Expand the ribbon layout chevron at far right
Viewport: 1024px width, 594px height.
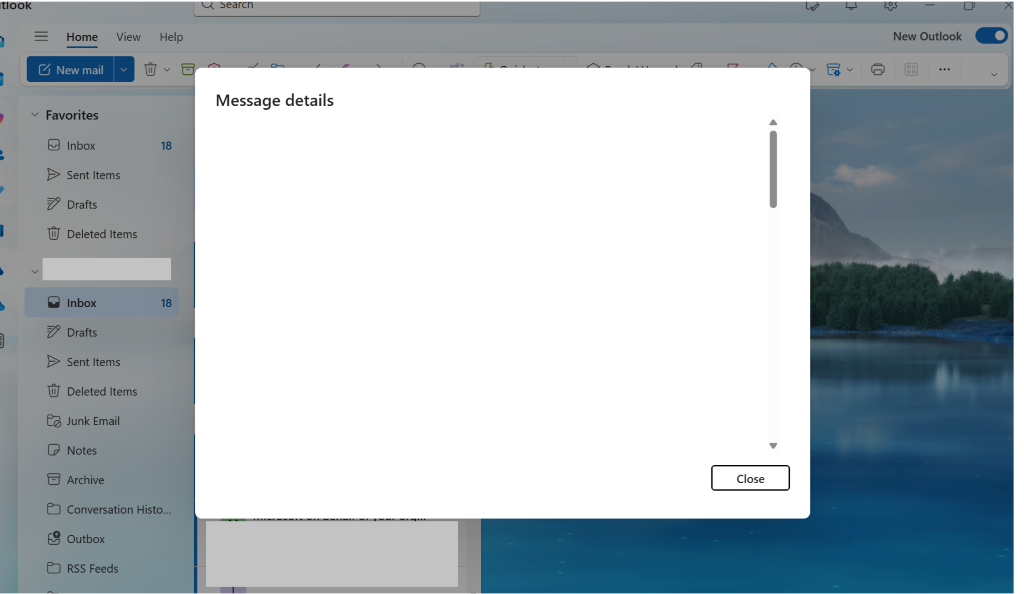click(x=995, y=74)
